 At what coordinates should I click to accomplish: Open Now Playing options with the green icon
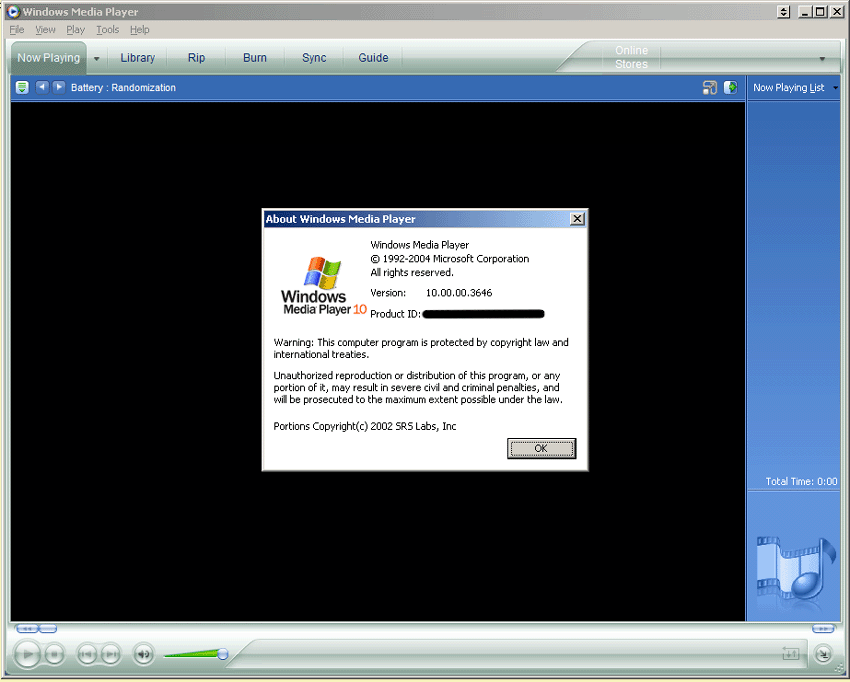(22, 87)
